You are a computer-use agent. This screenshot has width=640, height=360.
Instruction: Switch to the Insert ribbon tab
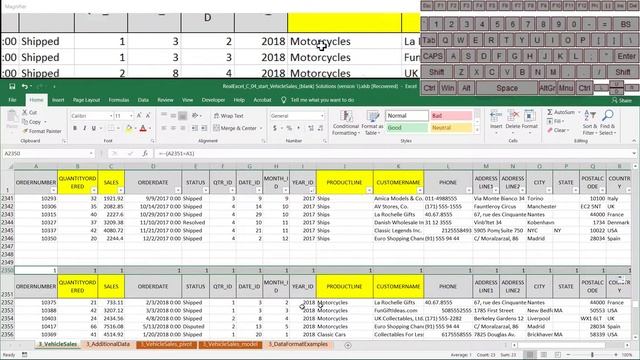[58, 100]
